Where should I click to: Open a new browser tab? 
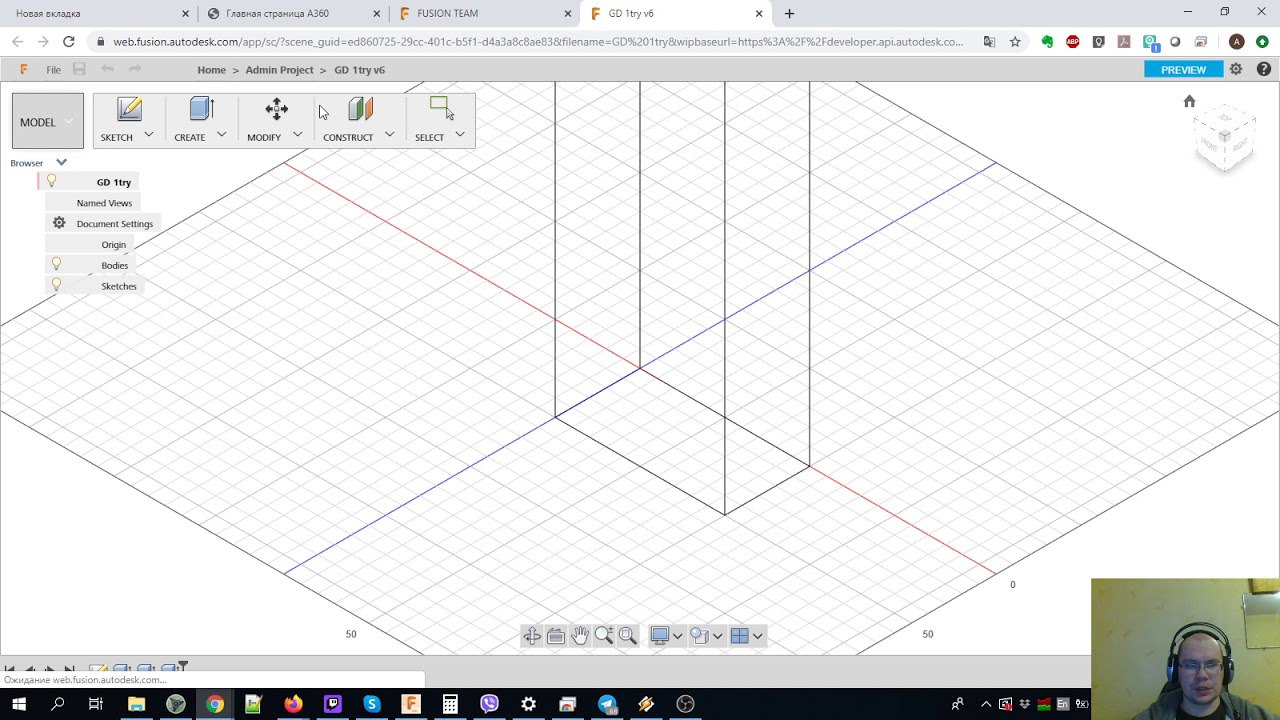pos(790,14)
